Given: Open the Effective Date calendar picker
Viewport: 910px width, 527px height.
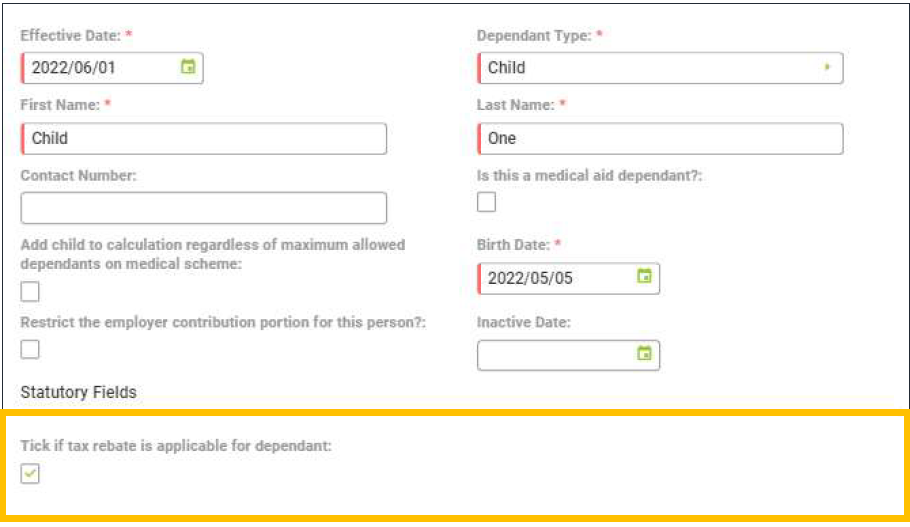Looking at the screenshot, I should click(187, 68).
